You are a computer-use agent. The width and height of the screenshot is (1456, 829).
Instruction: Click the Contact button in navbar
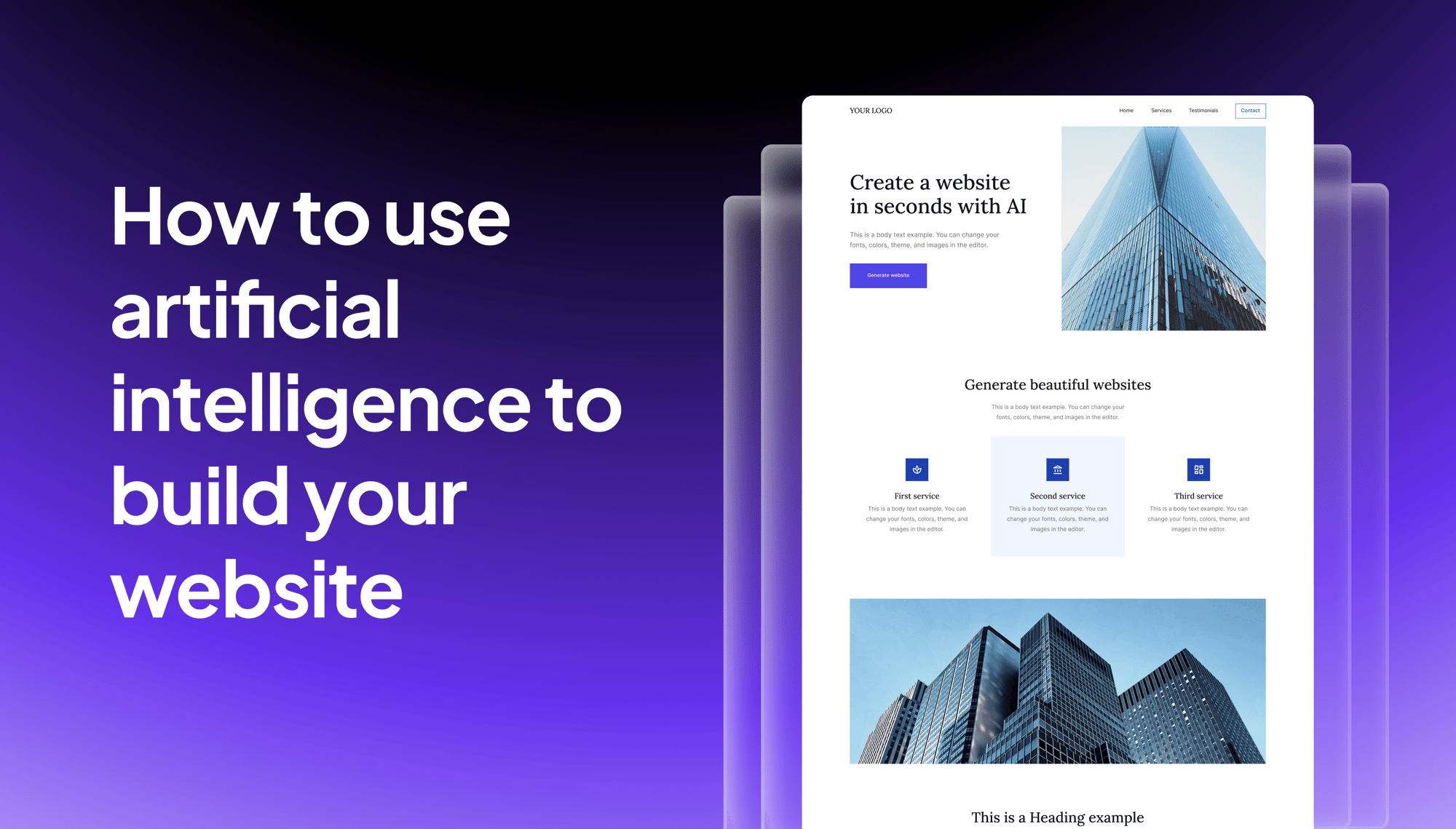pos(1251,110)
